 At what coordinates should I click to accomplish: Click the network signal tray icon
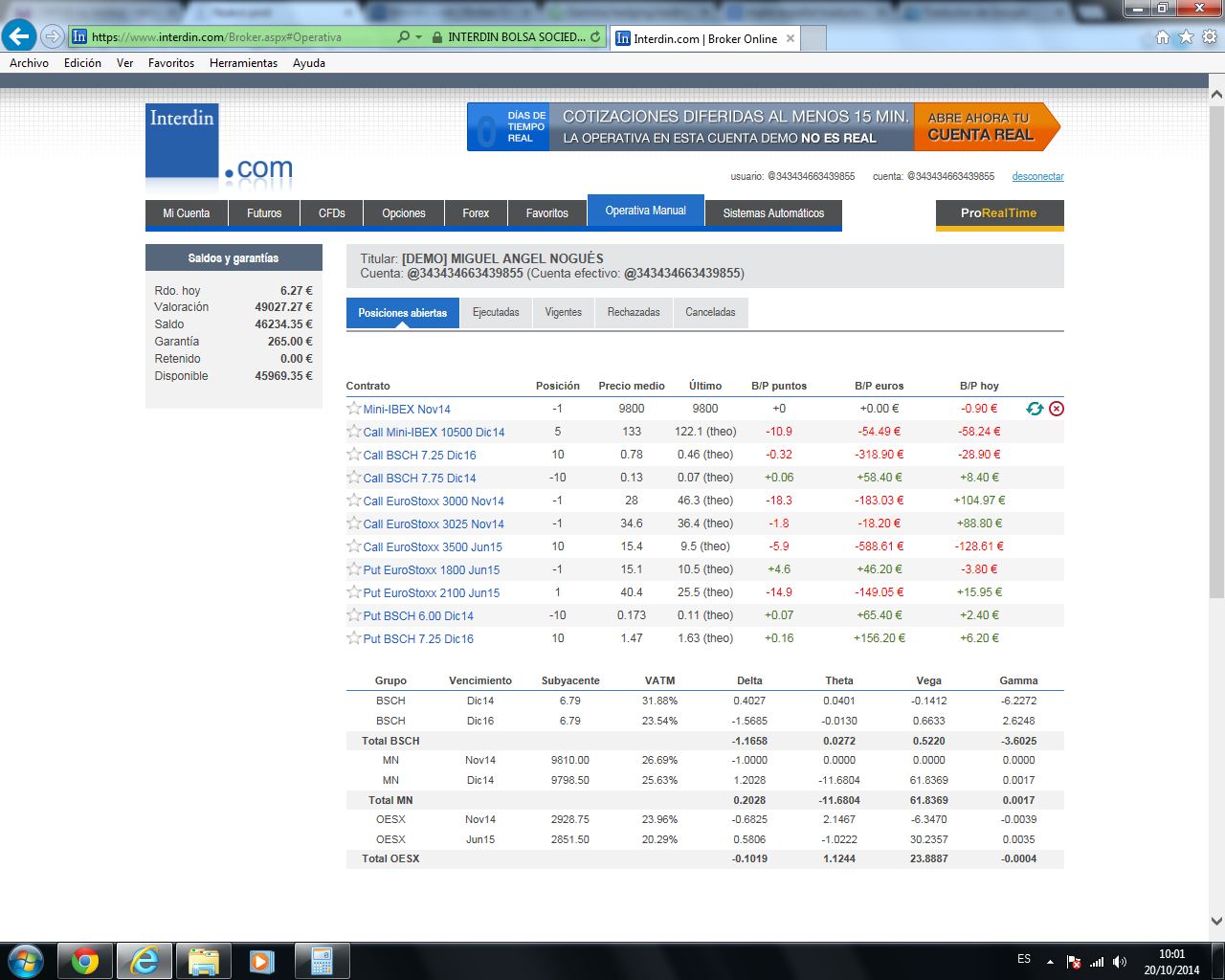click(x=1097, y=962)
